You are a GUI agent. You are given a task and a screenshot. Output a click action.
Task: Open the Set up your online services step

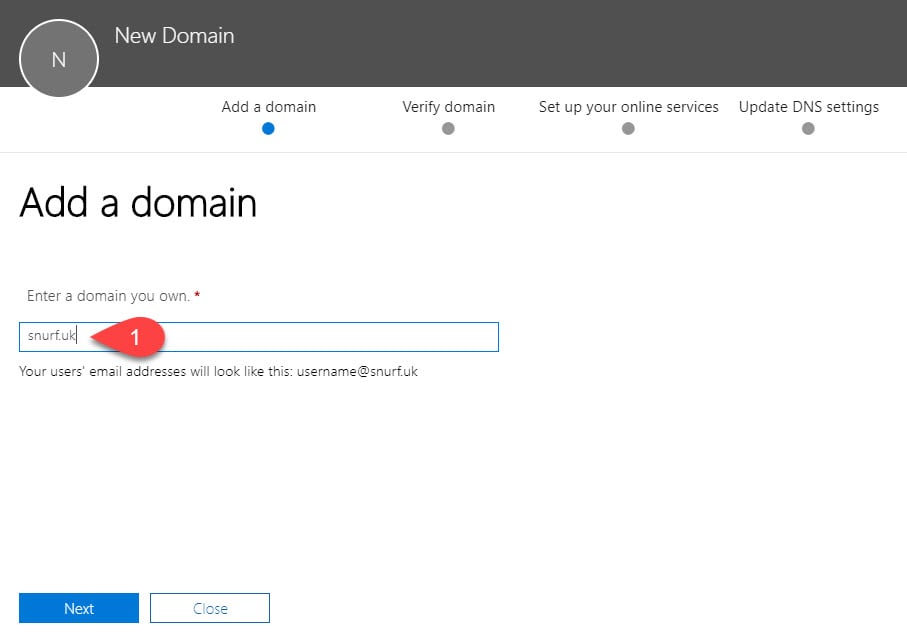point(628,107)
